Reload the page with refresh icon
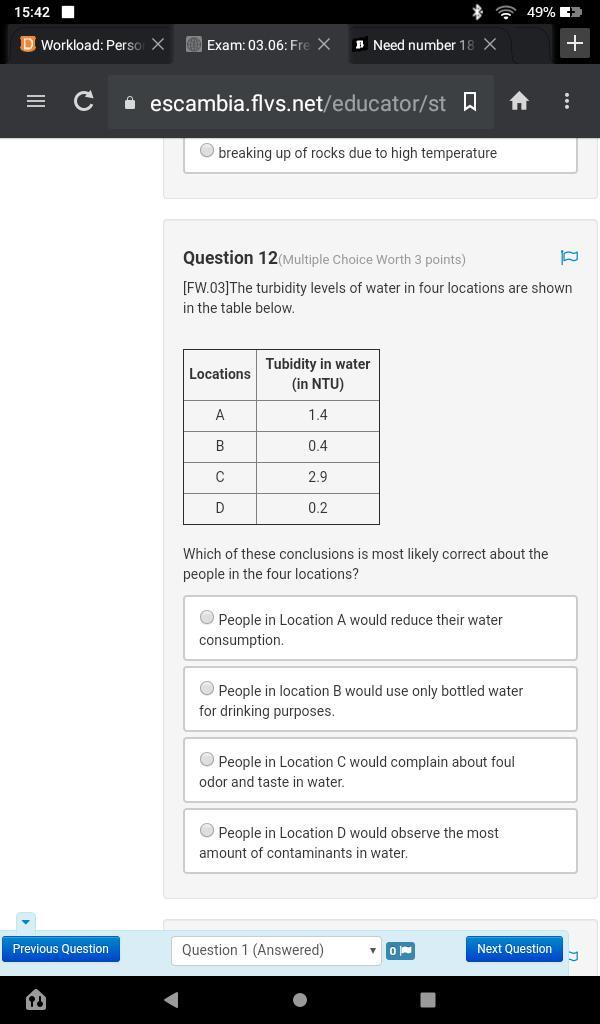The height and width of the screenshot is (1024, 600). (x=84, y=101)
